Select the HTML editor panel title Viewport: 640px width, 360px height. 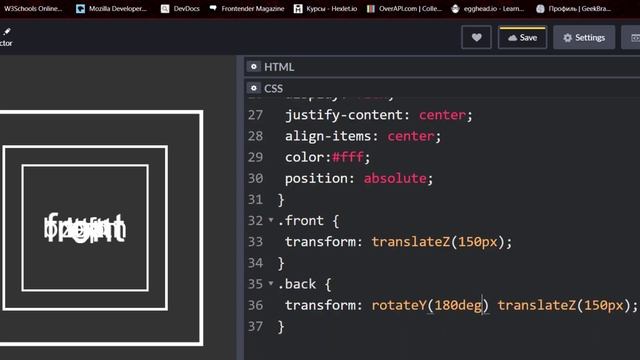pyautogui.click(x=279, y=67)
